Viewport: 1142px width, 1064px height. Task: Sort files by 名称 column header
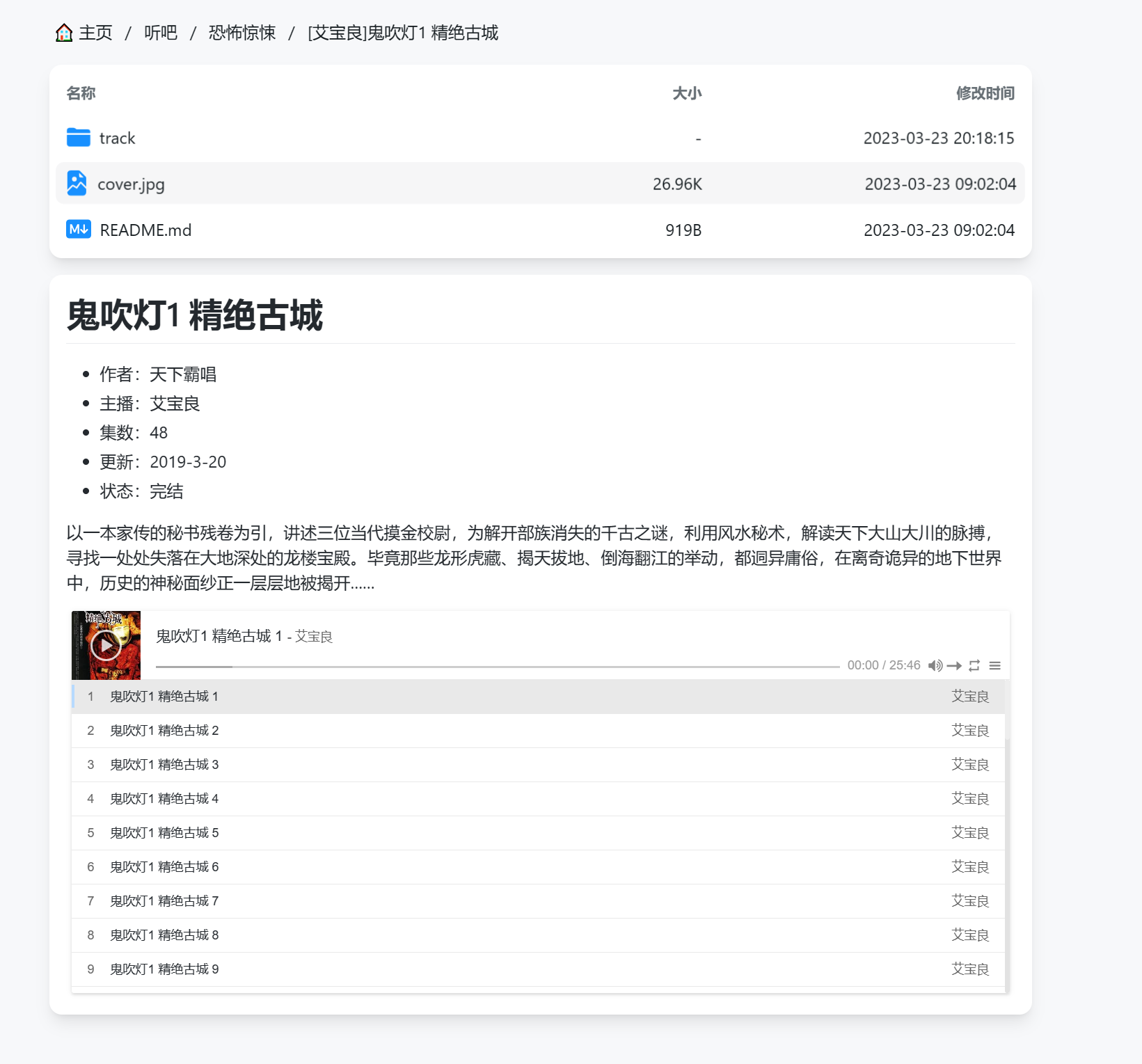(81, 93)
